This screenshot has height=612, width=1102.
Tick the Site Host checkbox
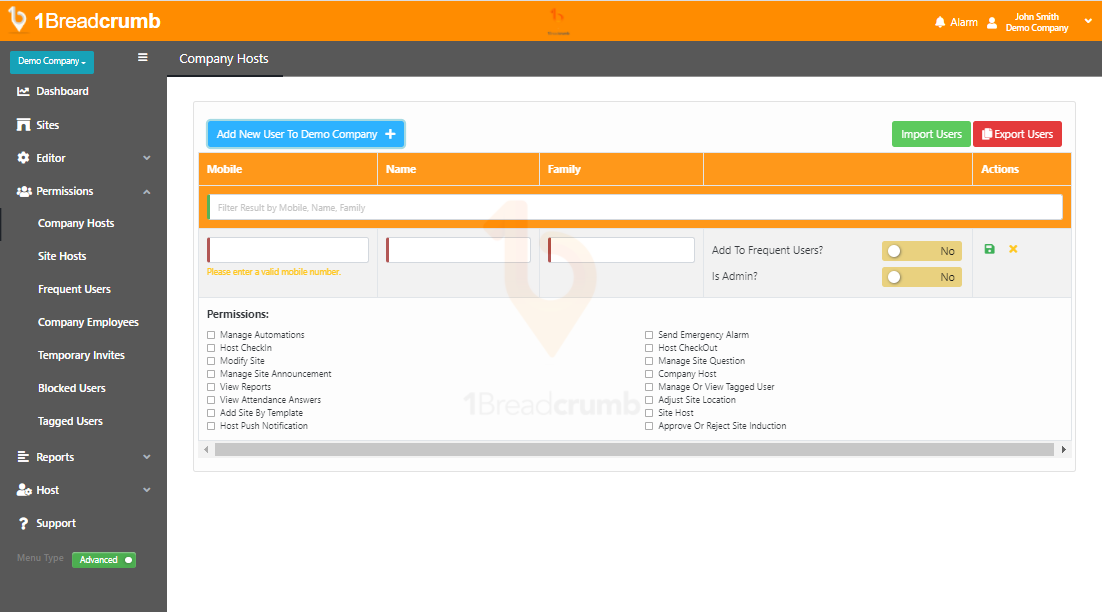tap(649, 413)
